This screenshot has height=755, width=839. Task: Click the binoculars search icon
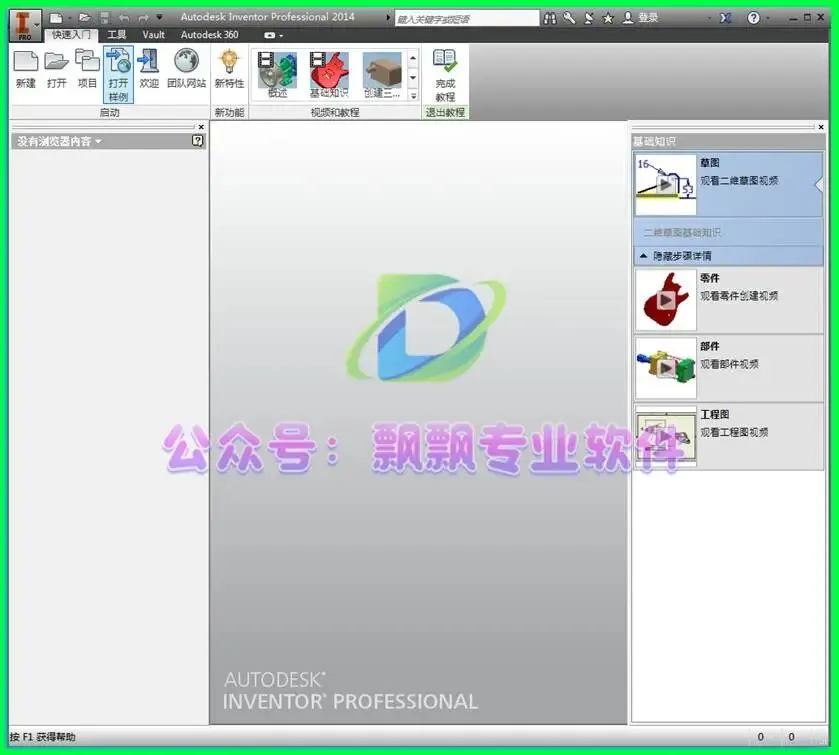point(550,18)
